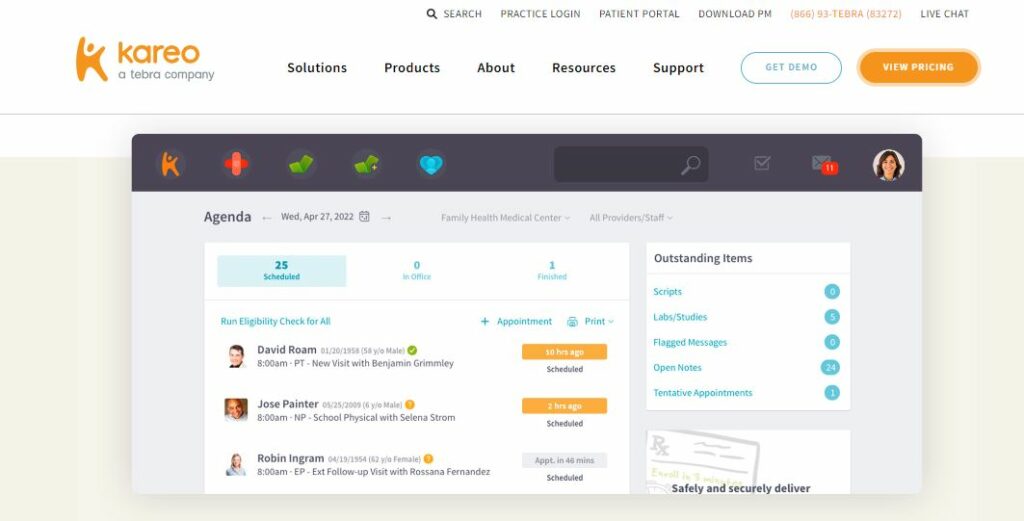Click the user profile avatar
Viewport: 1024px width, 521px height.
pyautogui.click(x=888, y=165)
